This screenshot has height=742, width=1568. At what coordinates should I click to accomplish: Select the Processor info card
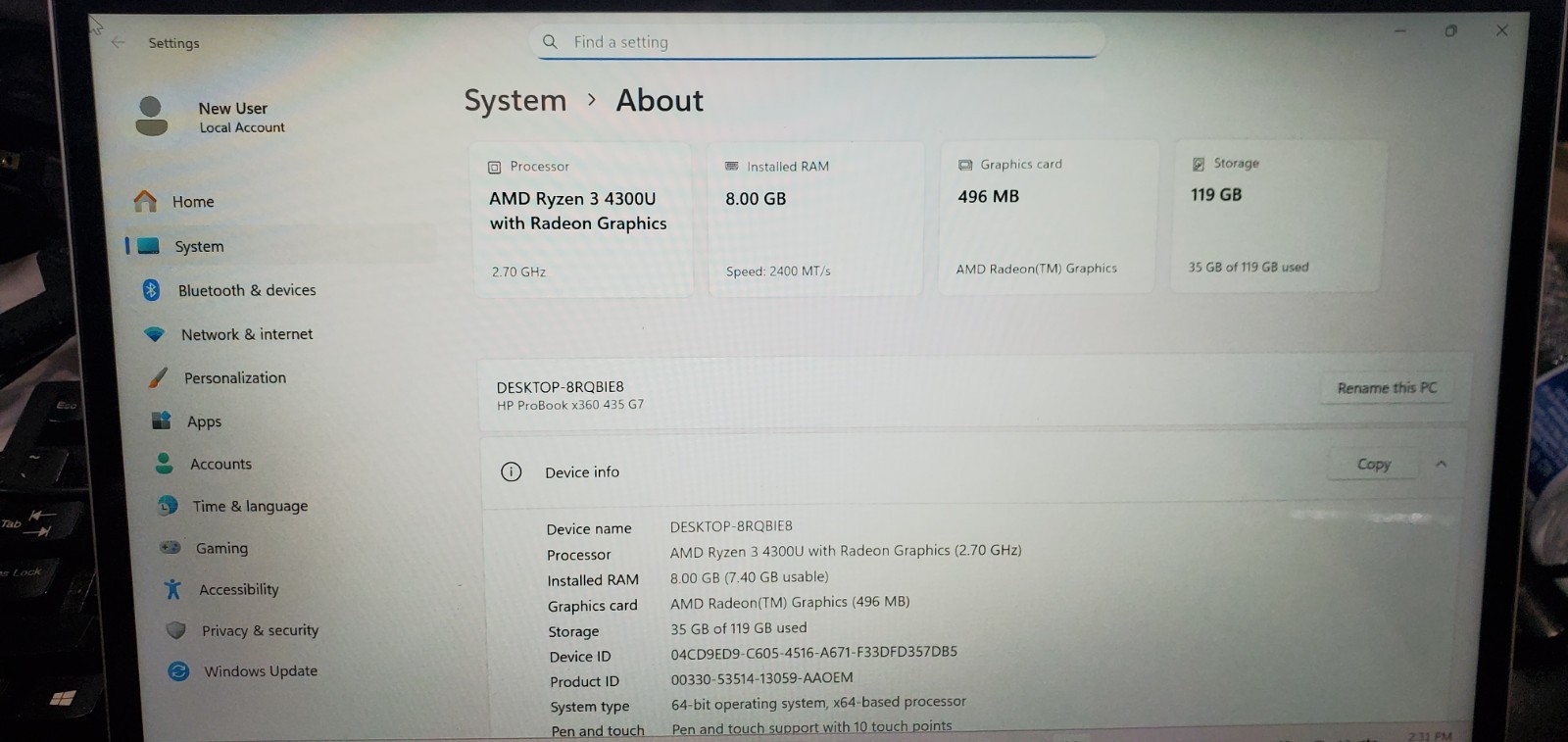pyautogui.click(x=581, y=220)
